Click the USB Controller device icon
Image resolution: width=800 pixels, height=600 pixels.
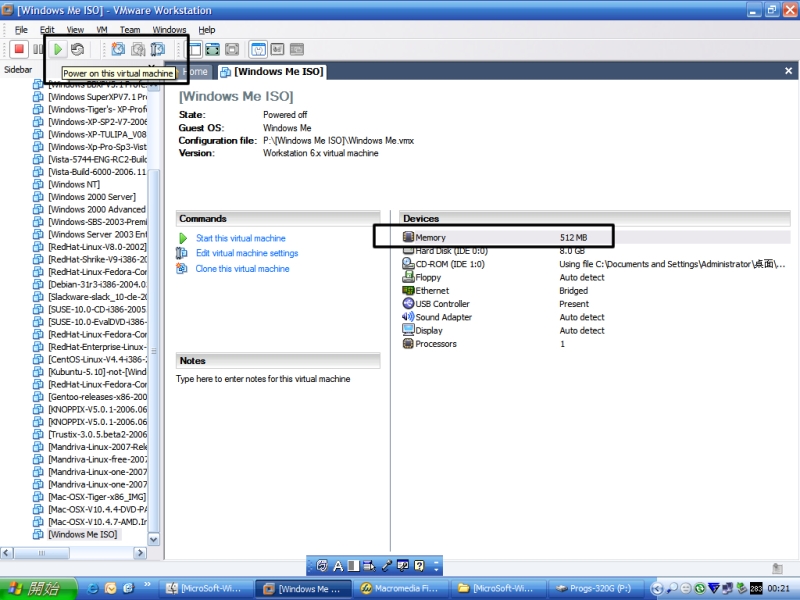click(x=408, y=303)
